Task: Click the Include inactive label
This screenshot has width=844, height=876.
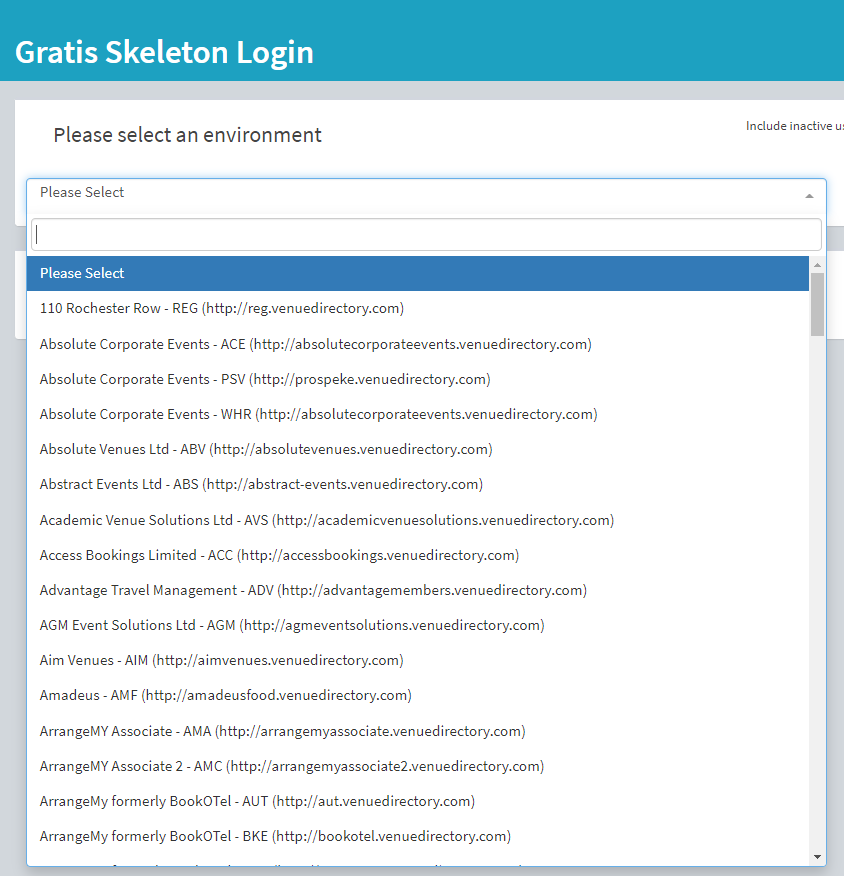Action: click(x=795, y=126)
